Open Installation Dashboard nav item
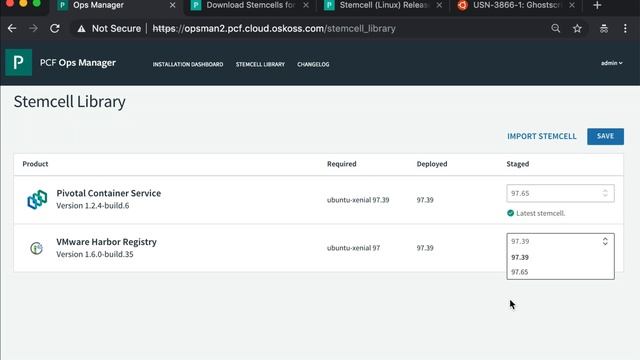640x360 pixels. click(x=188, y=64)
